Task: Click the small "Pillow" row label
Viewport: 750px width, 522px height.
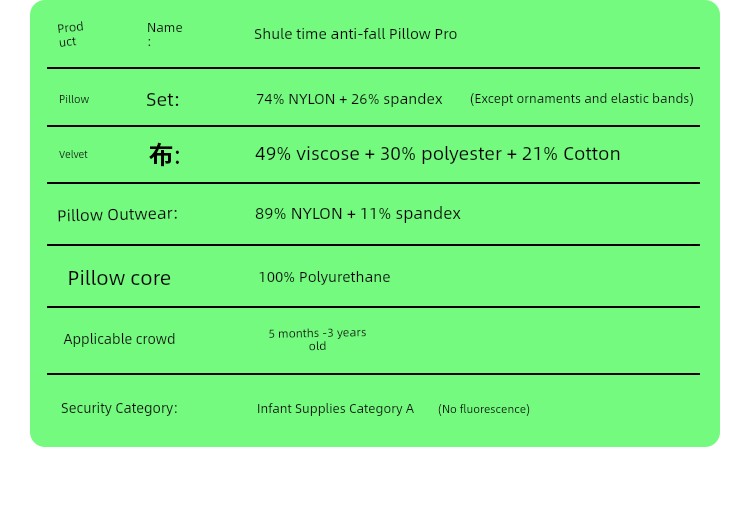Action: click(74, 99)
